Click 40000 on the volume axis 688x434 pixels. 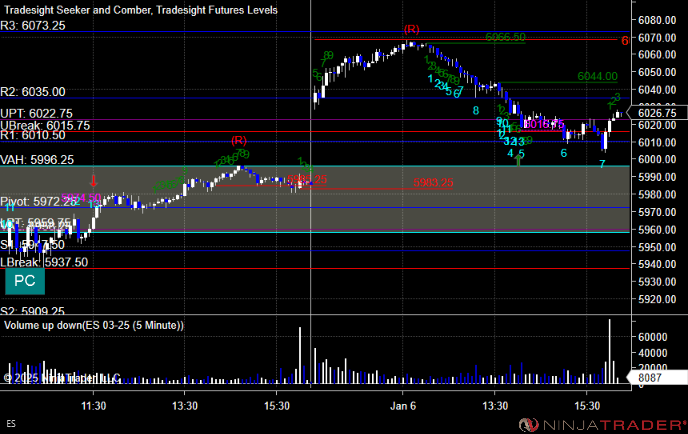pos(652,353)
